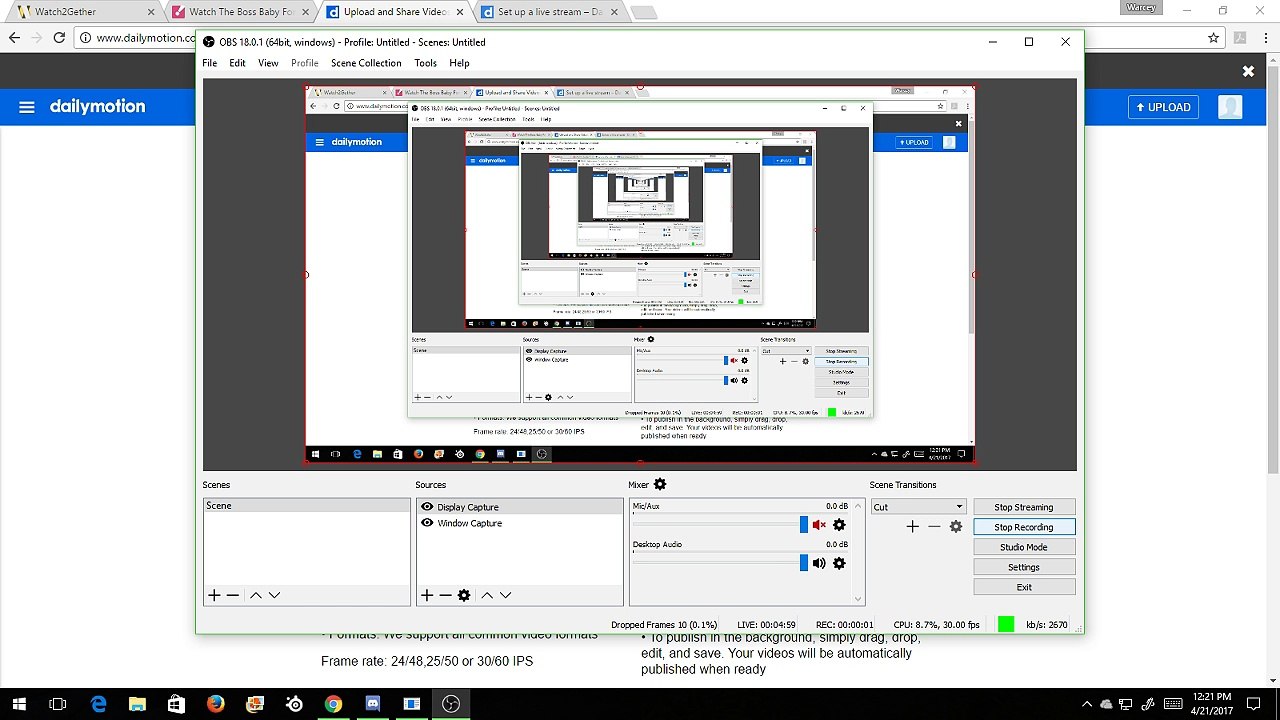The height and width of the screenshot is (720, 1280).
Task: Open source properties gear in Sources panel
Action: [464, 595]
